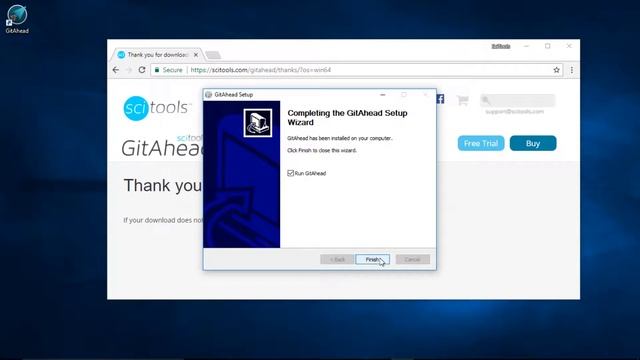Click the support@scitools.com email link
640x360 pixels.
(514, 111)
